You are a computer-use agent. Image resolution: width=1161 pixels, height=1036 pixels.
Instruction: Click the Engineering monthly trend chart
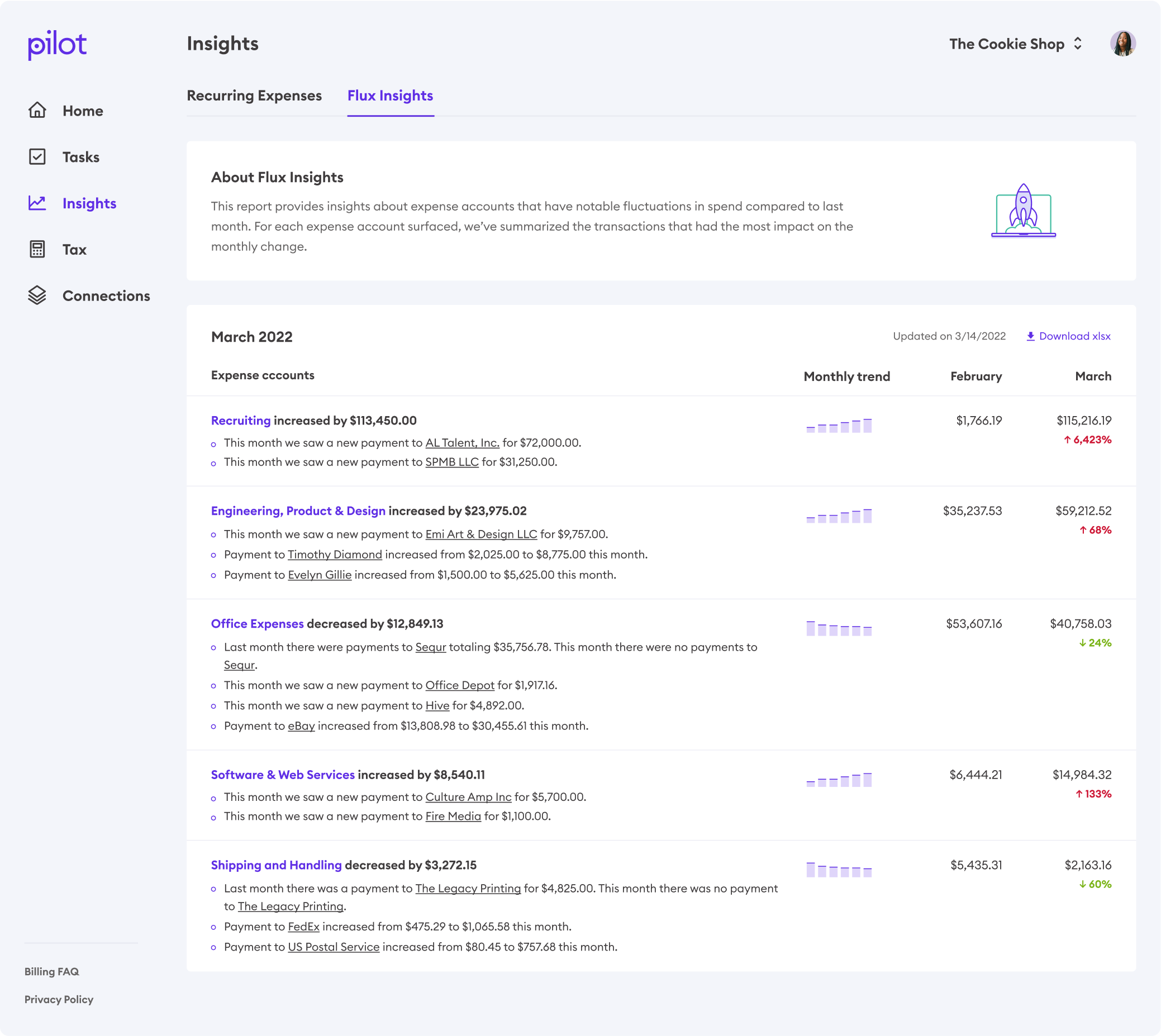pyautogui.click(x=839, y=515)
